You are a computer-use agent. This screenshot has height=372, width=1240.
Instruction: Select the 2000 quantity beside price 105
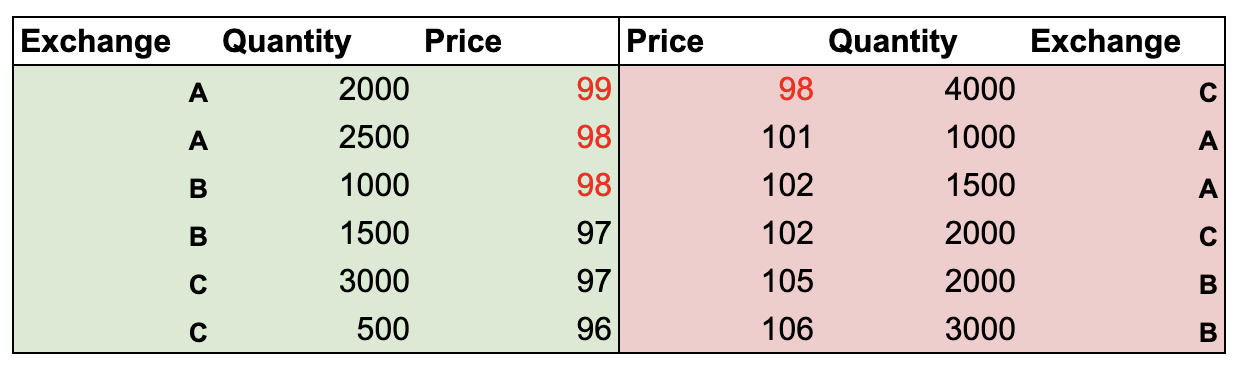979,281
